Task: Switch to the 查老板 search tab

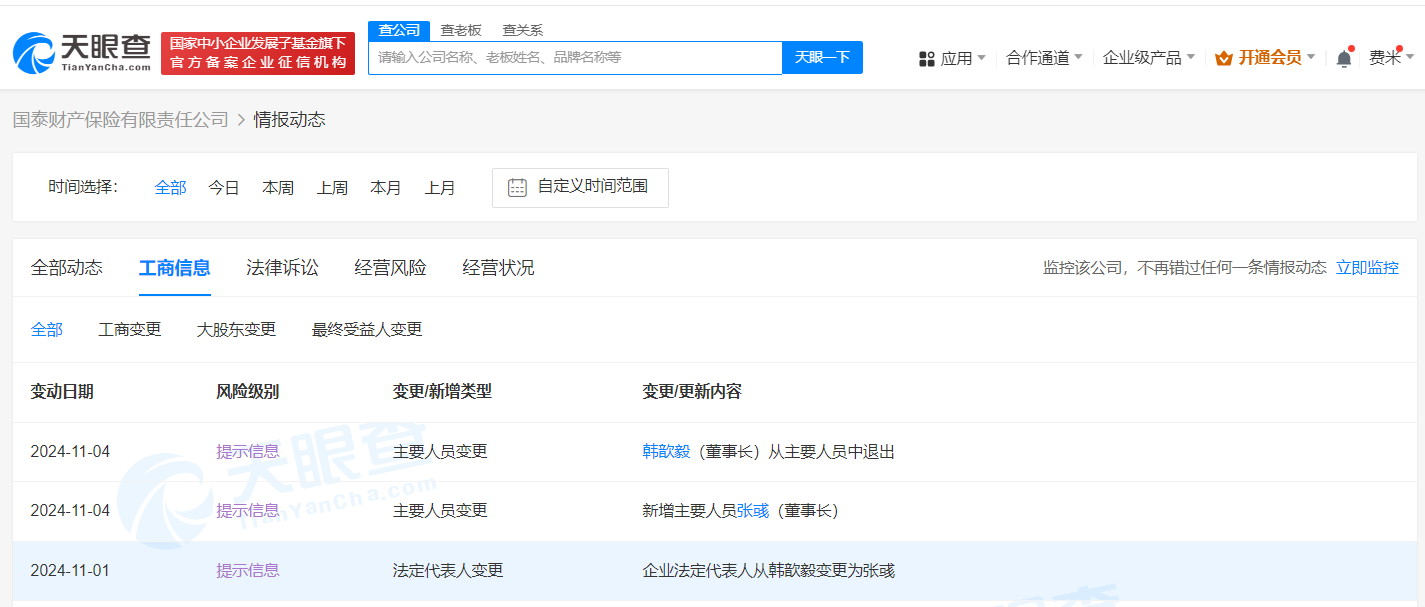Action: coord(461,30)
